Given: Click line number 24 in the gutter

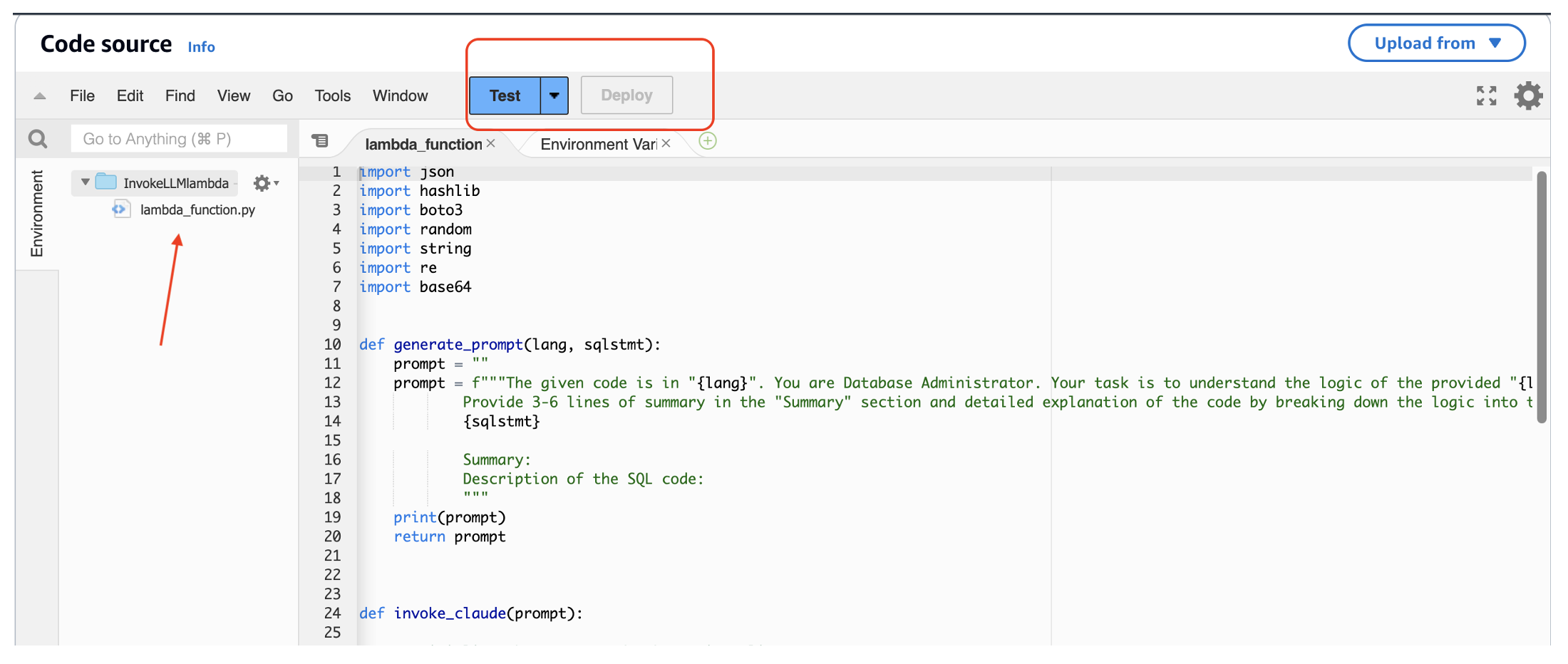Looking at the screenshot, I should tap(332, 613).
